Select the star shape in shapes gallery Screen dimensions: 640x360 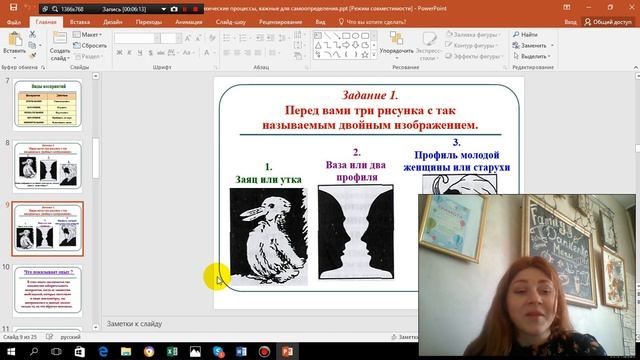(x=365, y=54)
